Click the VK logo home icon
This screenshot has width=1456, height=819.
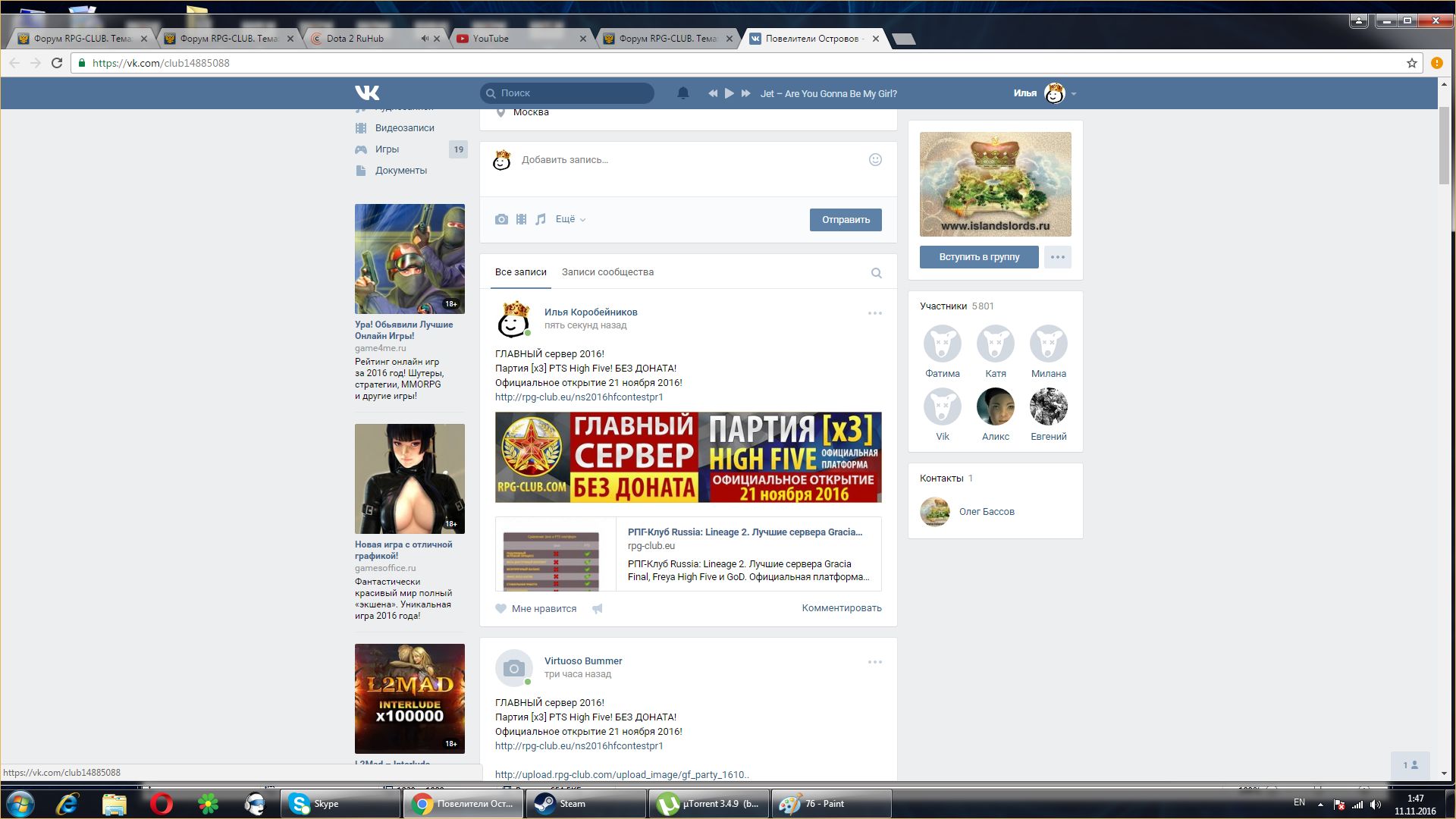(367, 93)
